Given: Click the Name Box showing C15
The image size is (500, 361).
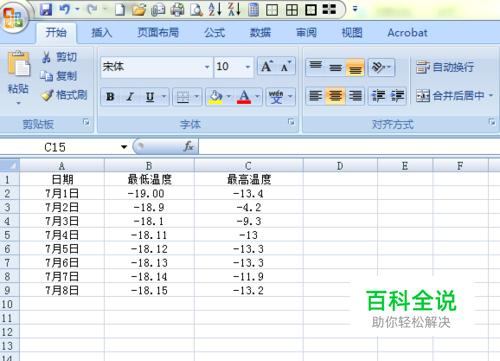Looking at the screenshot, I should tap(59, 147).
